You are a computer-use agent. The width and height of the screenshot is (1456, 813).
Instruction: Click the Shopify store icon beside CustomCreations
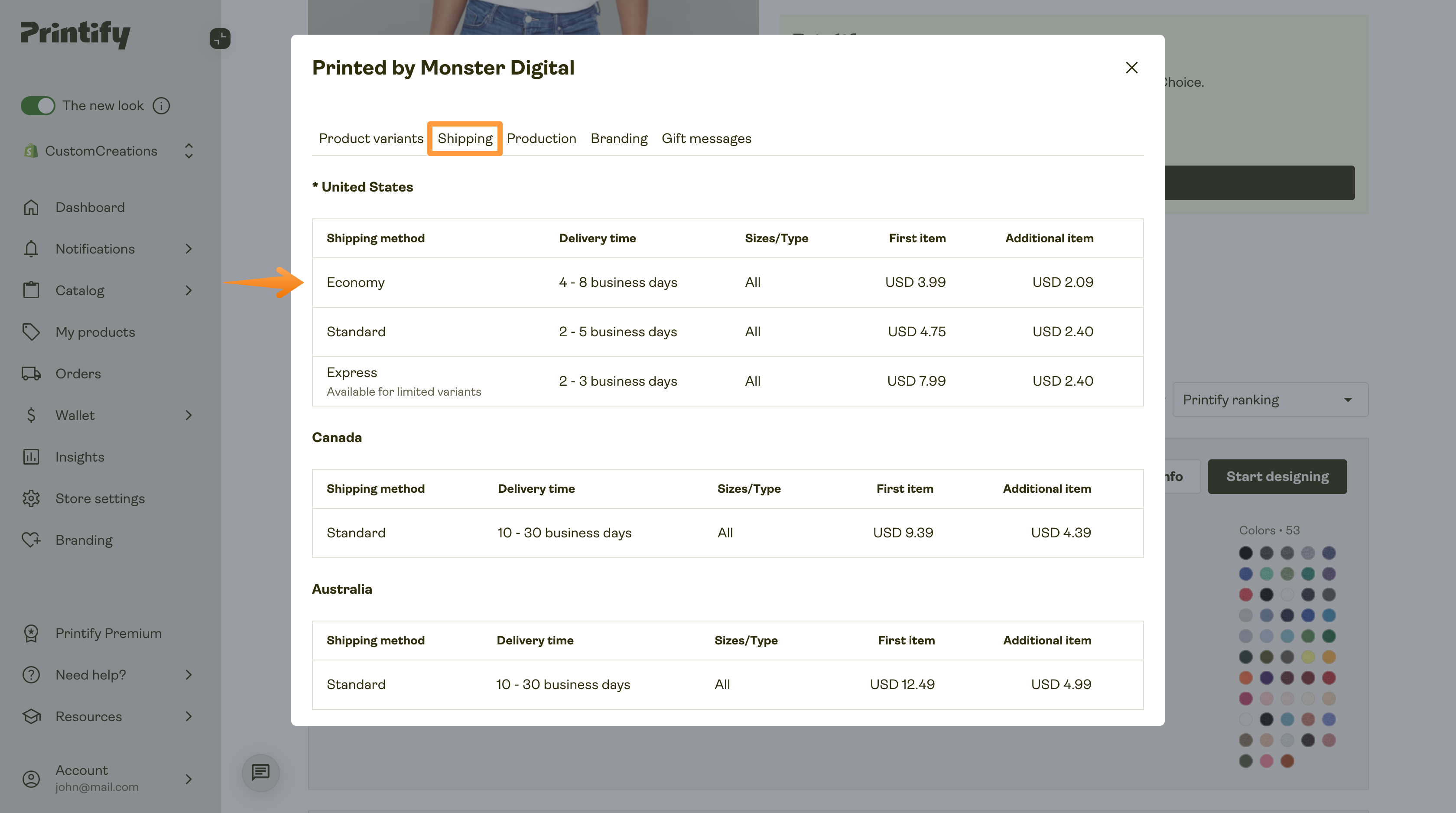31,151
